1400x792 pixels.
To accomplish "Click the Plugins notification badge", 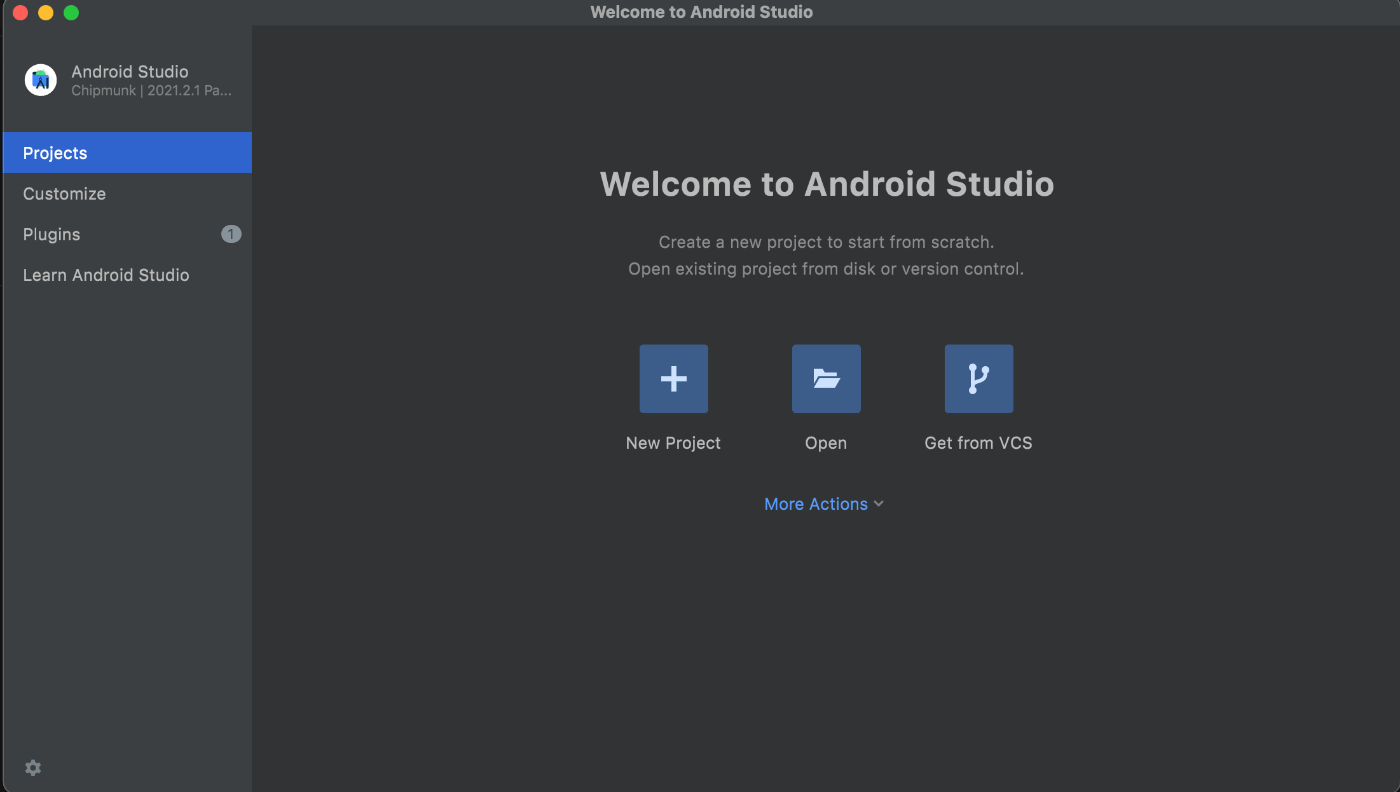I will click(231, 234).
